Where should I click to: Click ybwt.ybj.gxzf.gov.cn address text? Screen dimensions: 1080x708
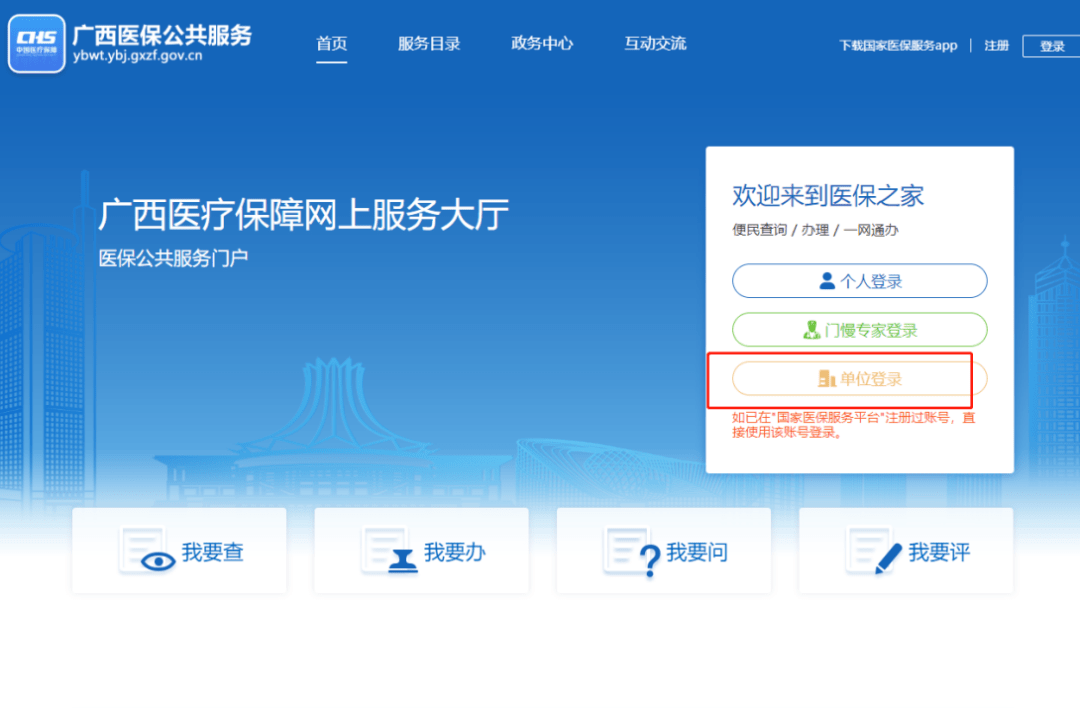138,56
